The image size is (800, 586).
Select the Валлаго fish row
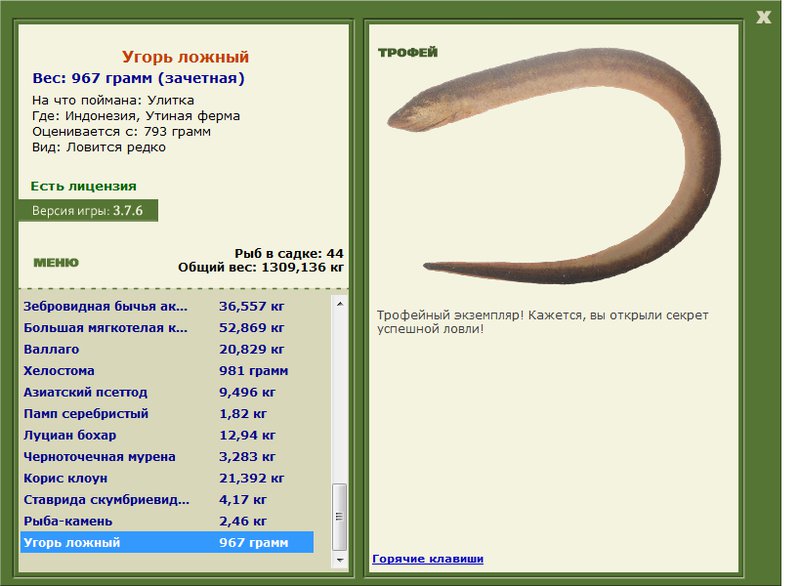click(167, 349)
